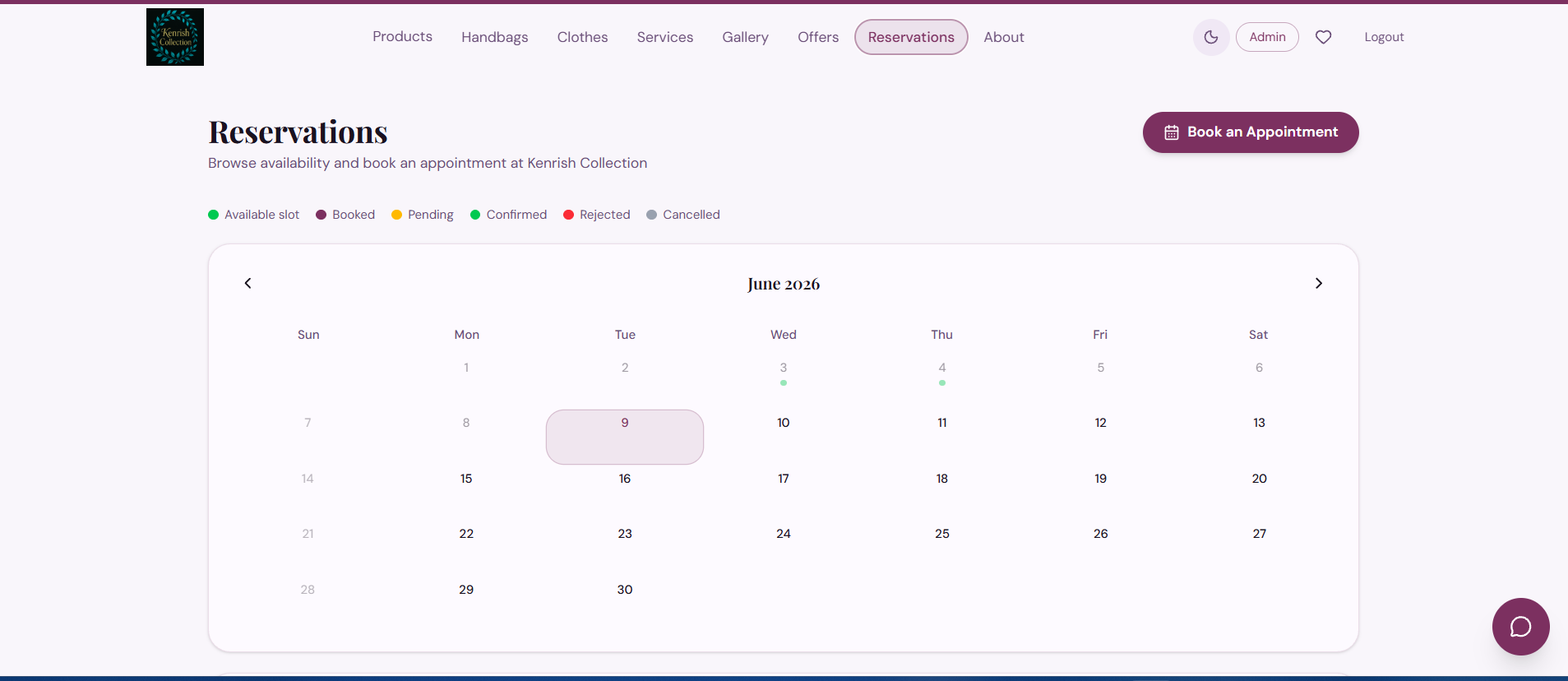Click the Kenrish Collection logo
Screen dimensions: 1568x681
[175, 37]
